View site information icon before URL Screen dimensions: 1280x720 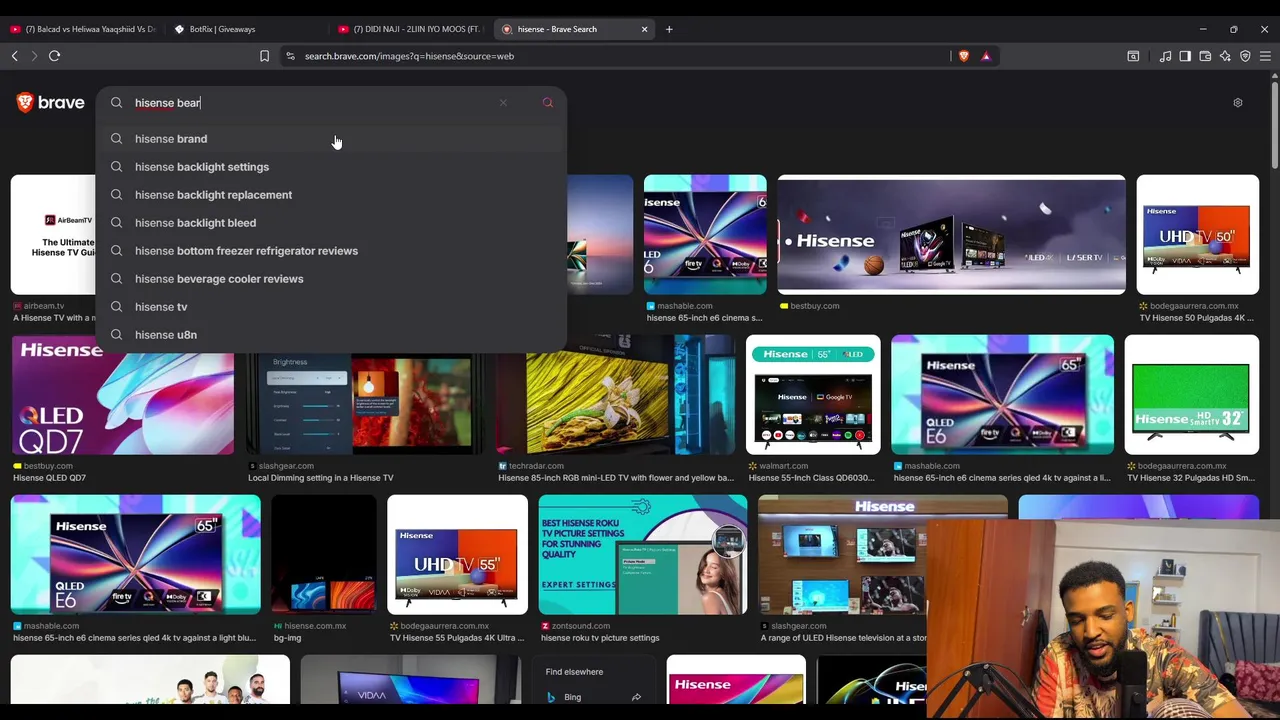click(x=289, y=56)
